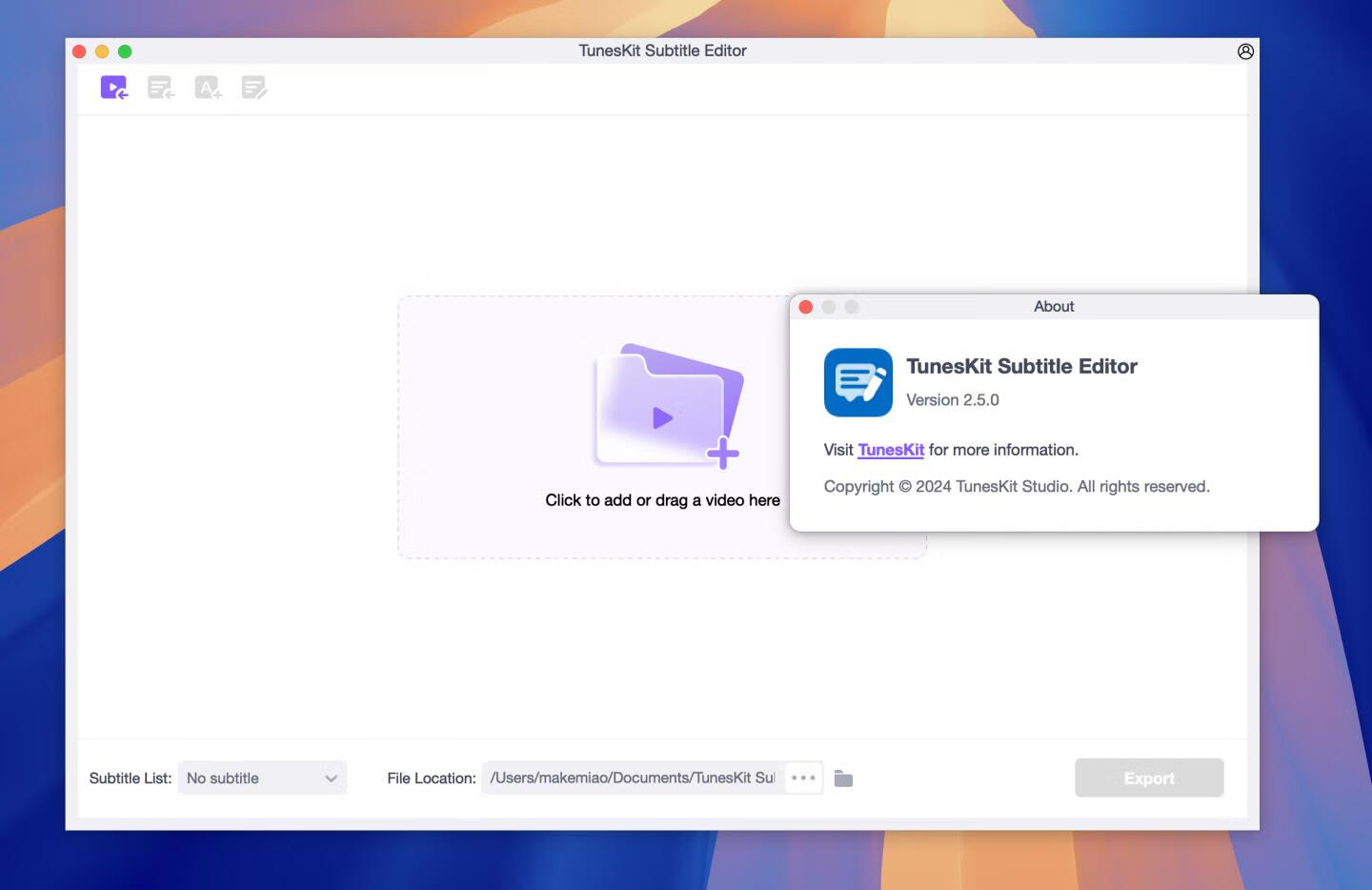This screenshot has height=890, width=1372.
Task: Click the Version 2.5.0 text
Action: pos(953,400)
